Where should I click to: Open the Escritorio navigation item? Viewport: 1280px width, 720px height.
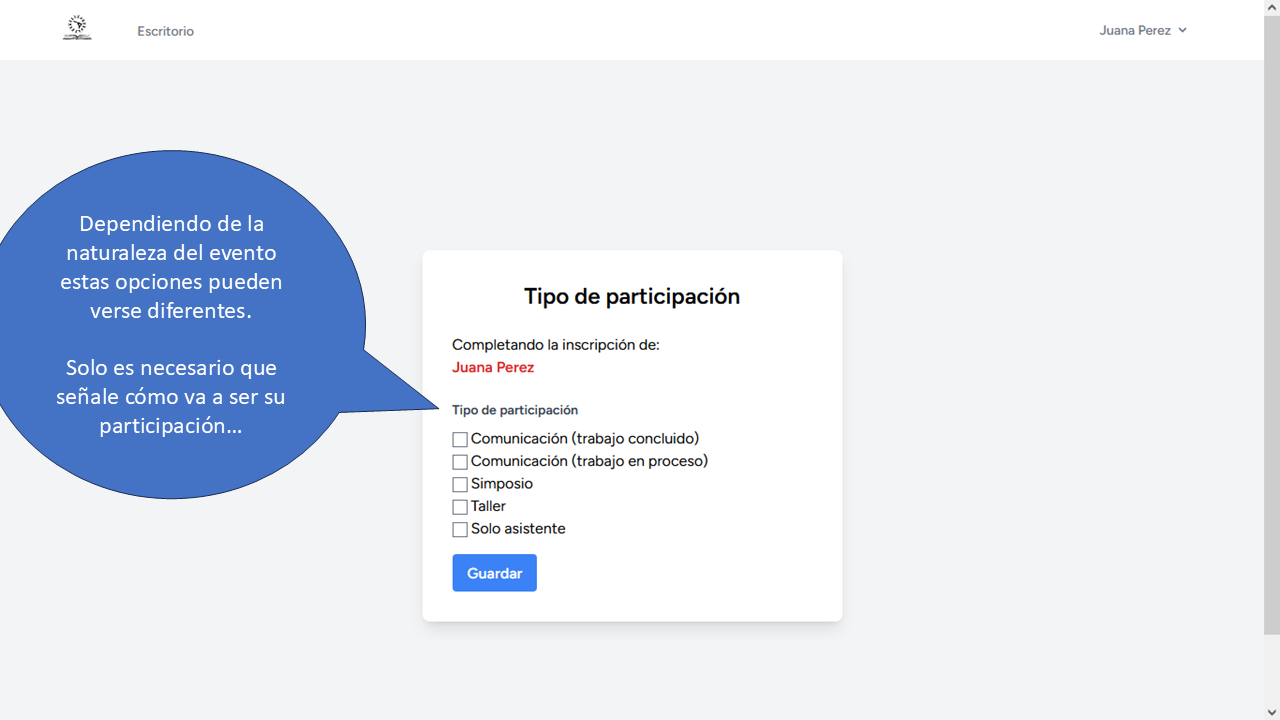tap(165, 31)
